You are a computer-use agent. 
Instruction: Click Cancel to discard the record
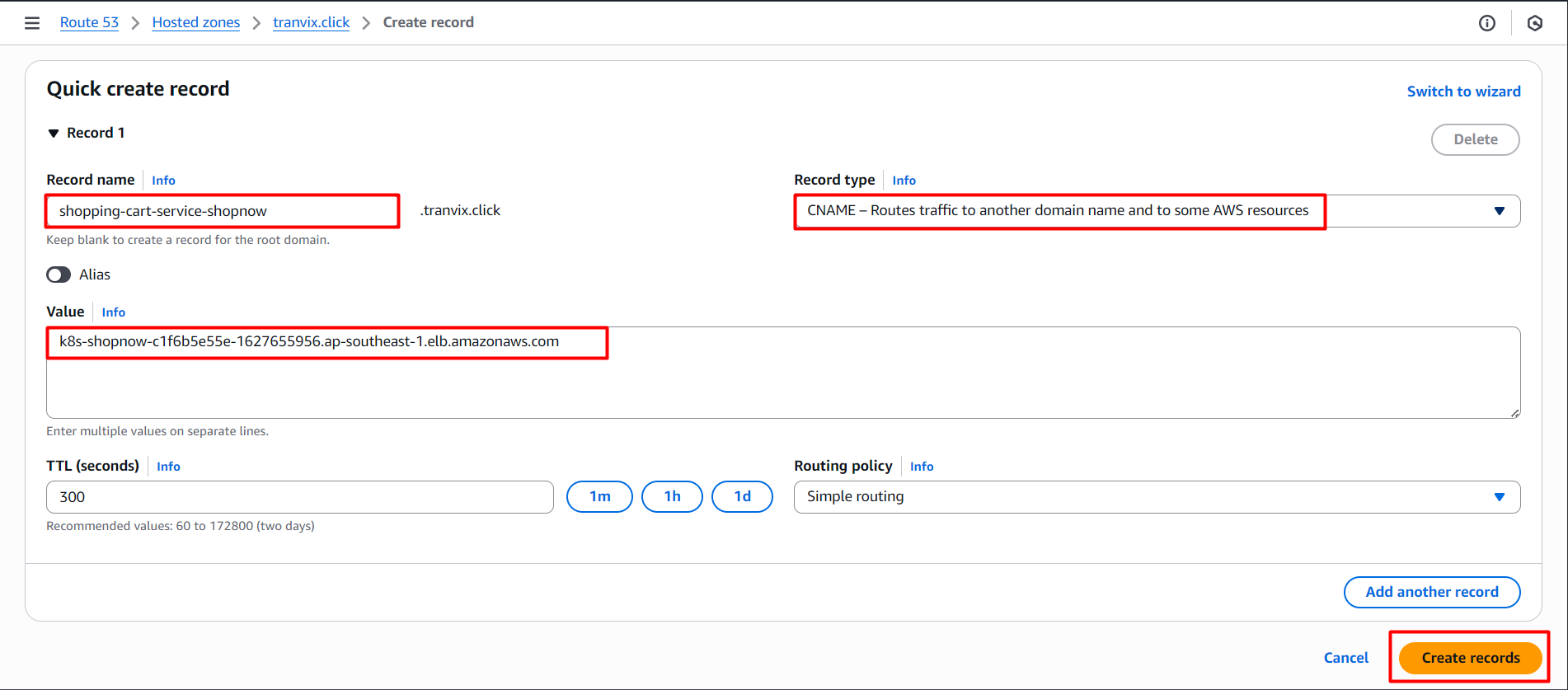(x=1345, y=658)
